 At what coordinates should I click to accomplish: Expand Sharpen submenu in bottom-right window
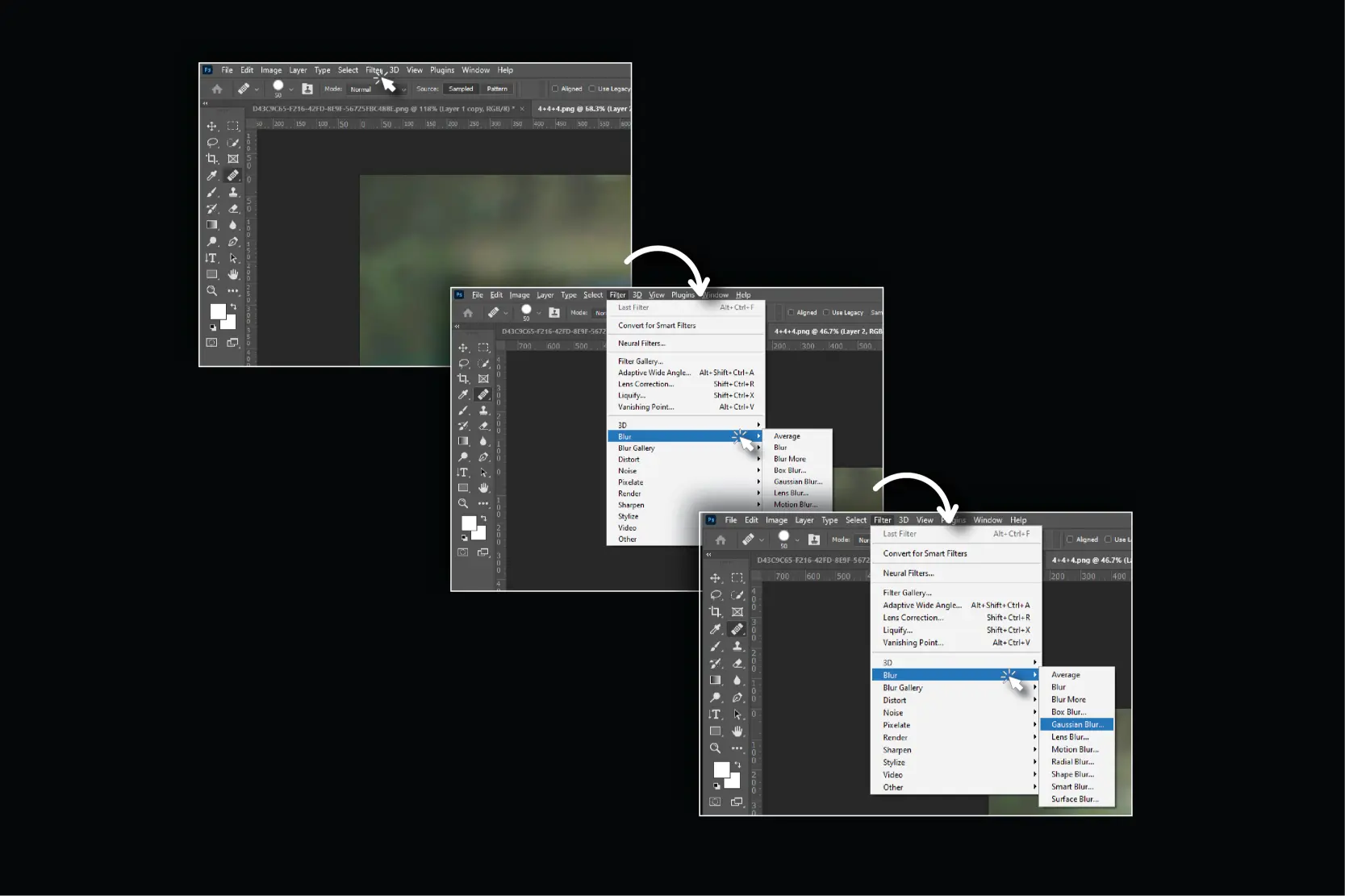click(956, 750)
